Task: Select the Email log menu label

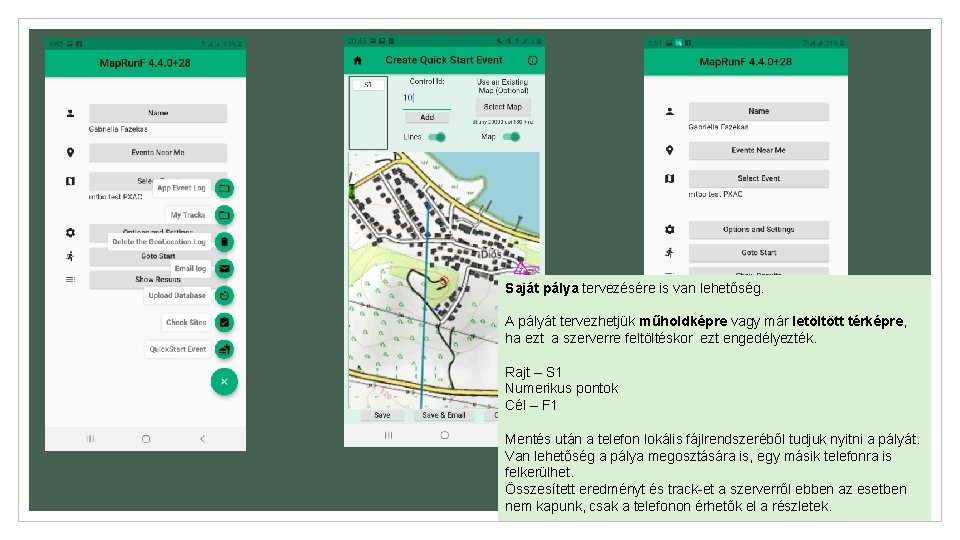Action: (190, 268)
